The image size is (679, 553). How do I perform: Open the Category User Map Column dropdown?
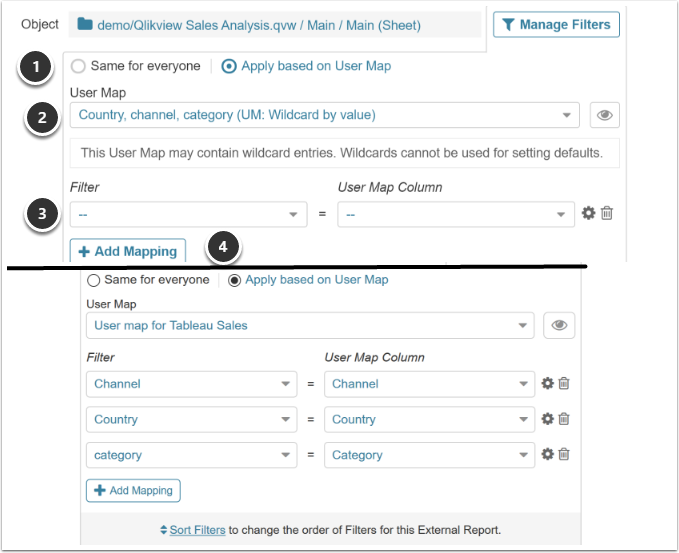point(429,455)
